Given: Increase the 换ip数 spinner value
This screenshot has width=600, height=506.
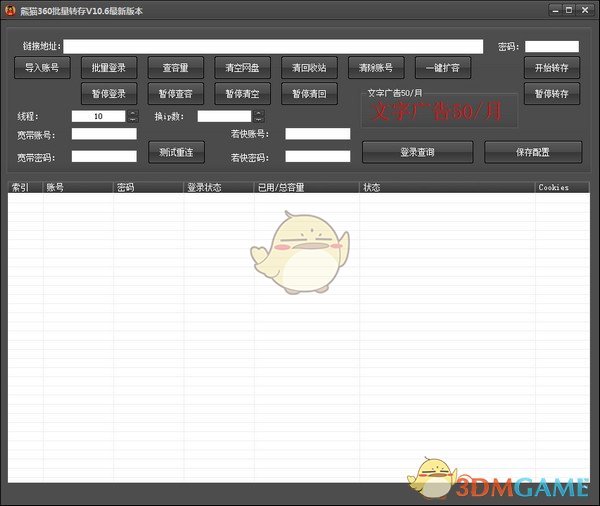Looking at the screenshot, I should pyautogui.click(x=258, y=113).
